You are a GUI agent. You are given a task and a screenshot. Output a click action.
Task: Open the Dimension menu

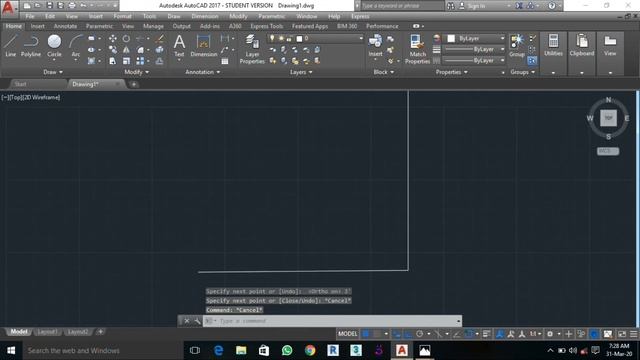coord(205,16)
